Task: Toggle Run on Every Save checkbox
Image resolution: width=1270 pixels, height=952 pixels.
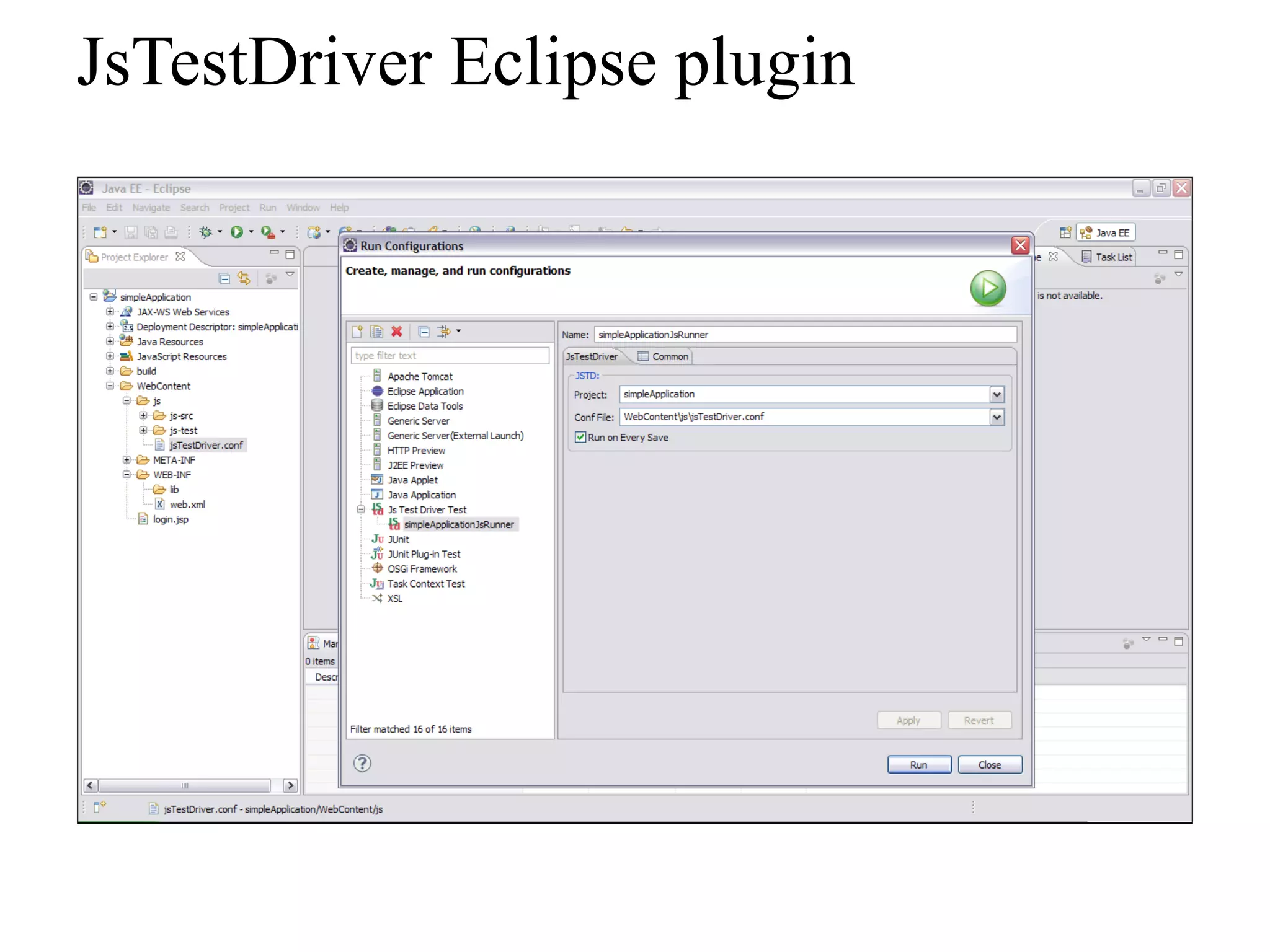Action: point(580,437)
